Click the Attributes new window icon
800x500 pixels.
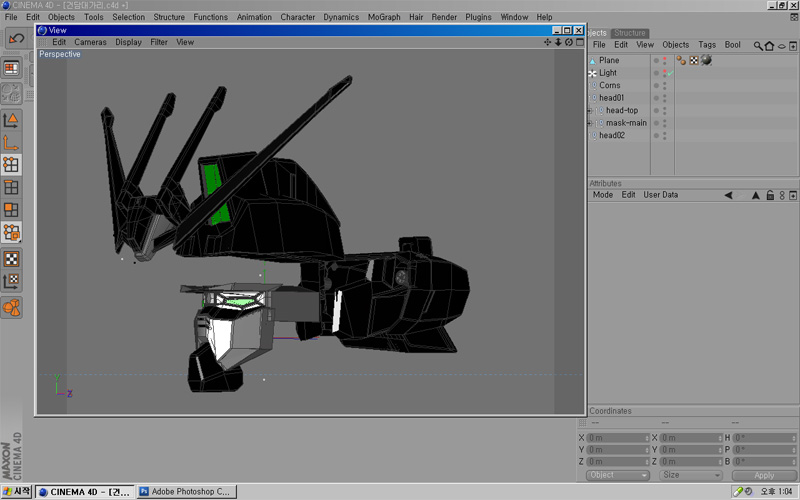[x=793, y=195]
